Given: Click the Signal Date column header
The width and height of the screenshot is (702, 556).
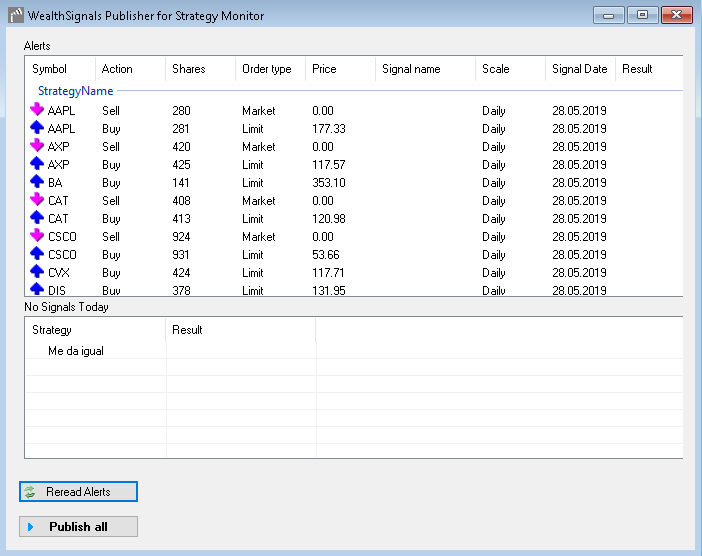Looking at the screenshot, I should click(579, 69).
